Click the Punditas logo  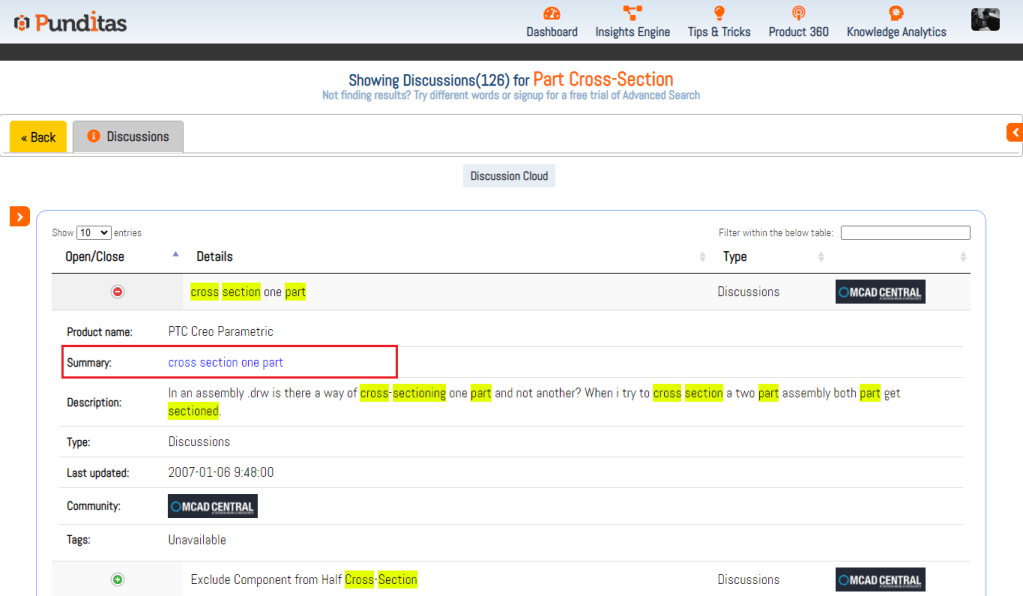click(70, 23)
